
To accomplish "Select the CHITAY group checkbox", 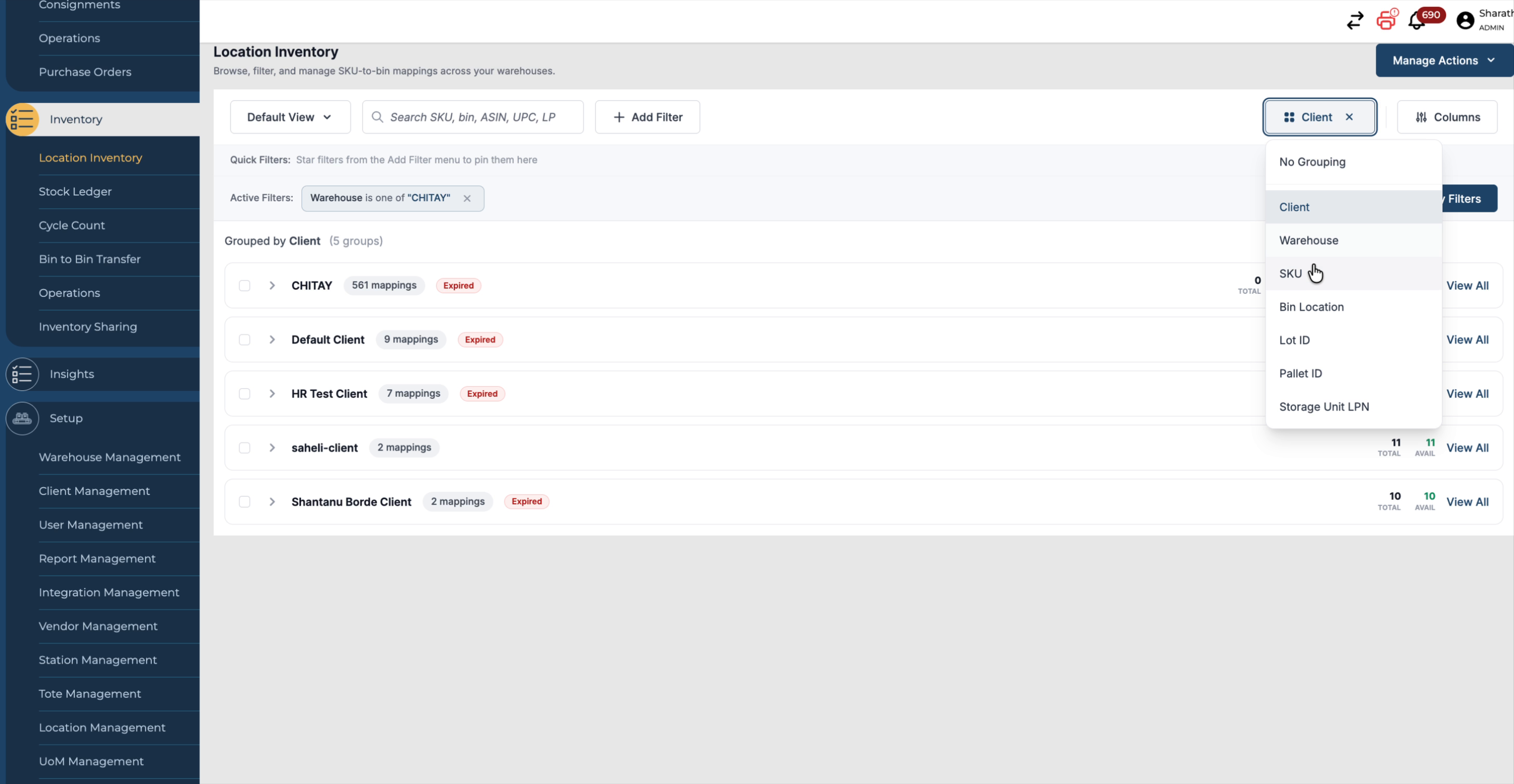I will [x=244, y=285].
